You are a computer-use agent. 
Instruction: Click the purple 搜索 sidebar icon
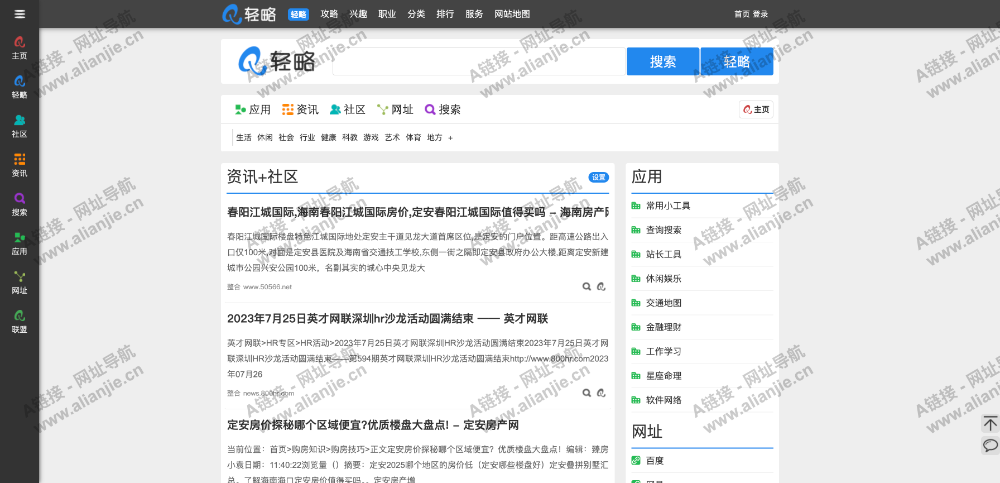pos(19,203)
